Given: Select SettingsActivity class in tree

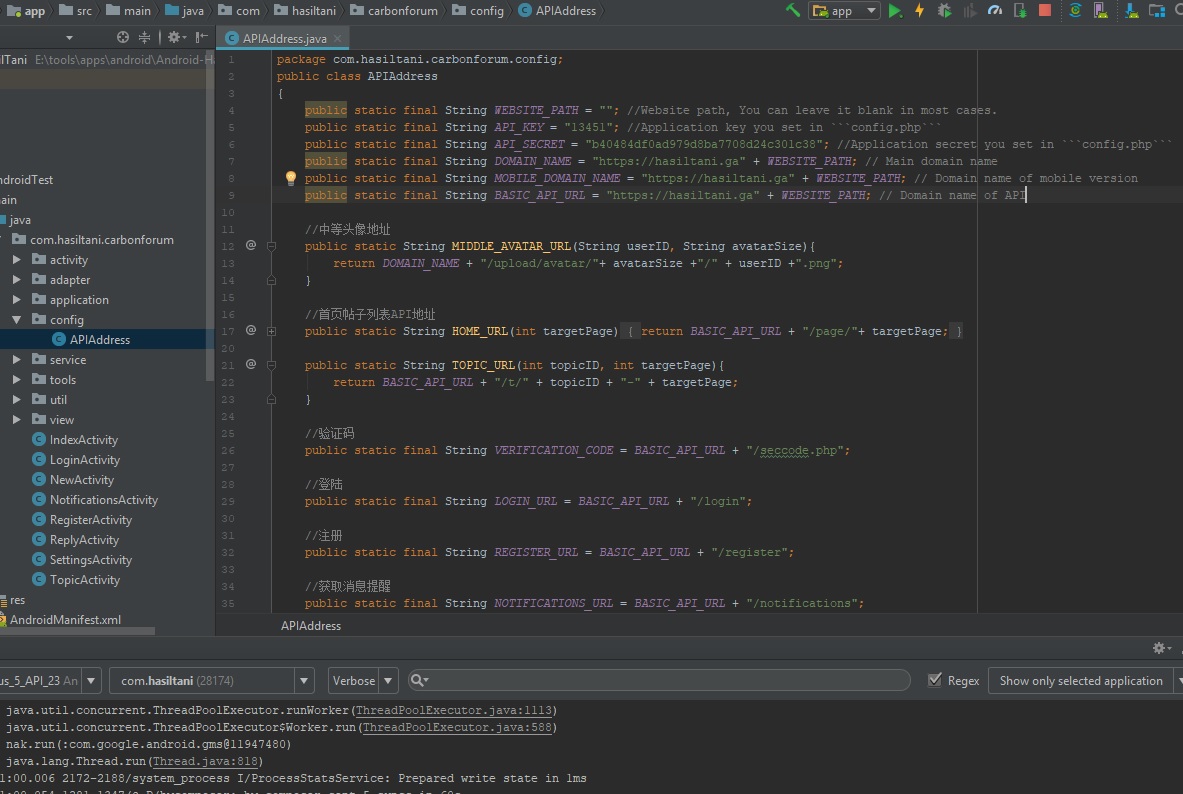Looking at the screenshot, I should (91, 560).
